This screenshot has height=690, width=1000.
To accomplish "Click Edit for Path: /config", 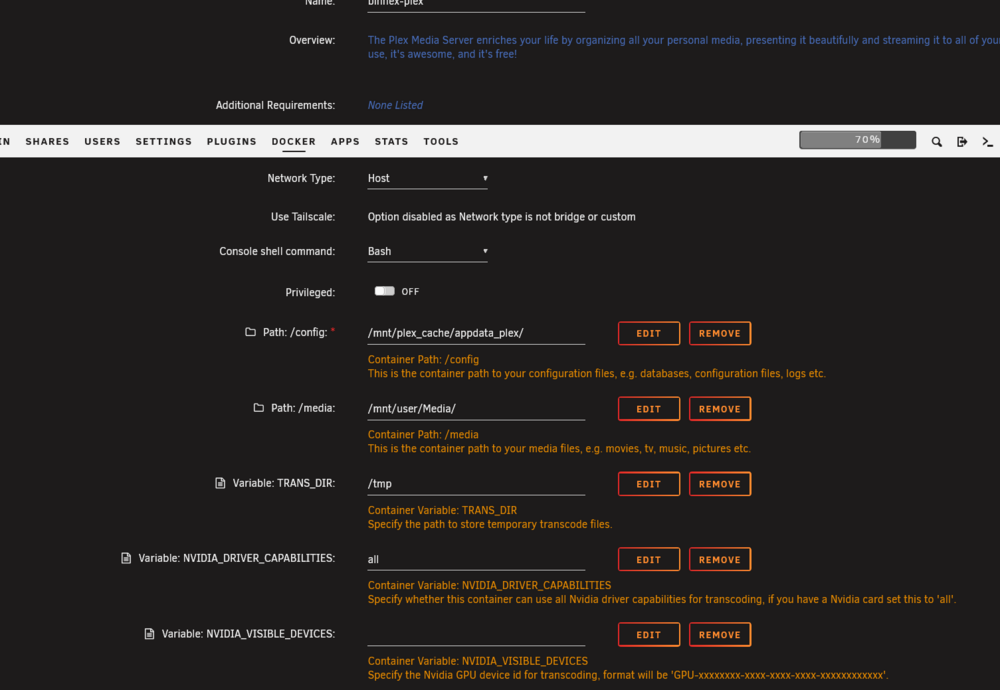I will [x=649, y=334].
